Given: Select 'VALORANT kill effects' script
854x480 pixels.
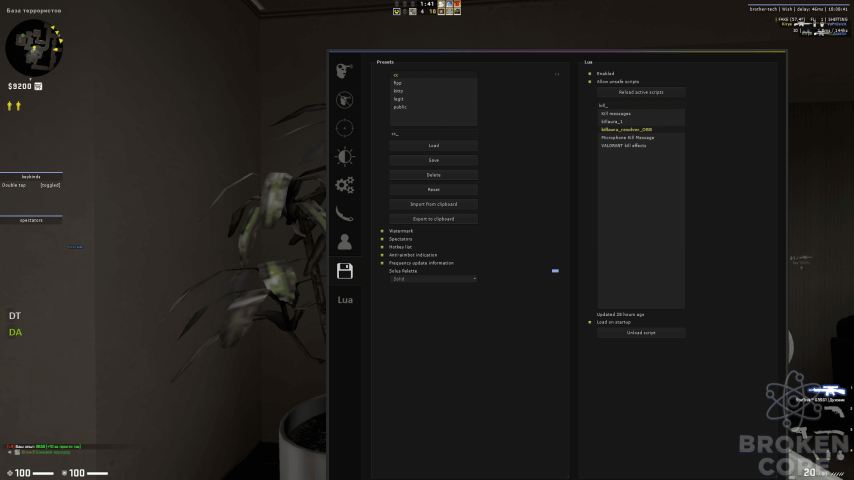Looking at the screenshot, I should [641, 145].
